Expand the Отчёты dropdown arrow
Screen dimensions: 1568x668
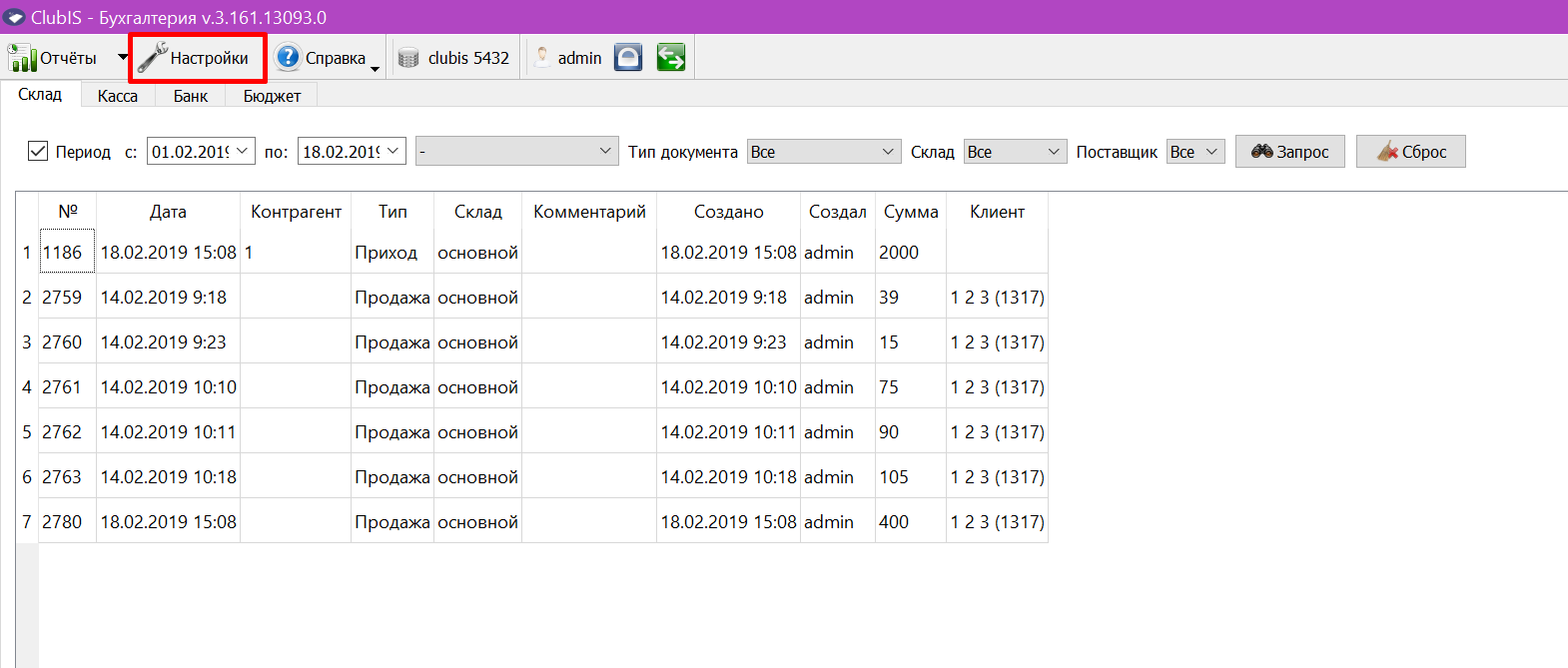123,58
